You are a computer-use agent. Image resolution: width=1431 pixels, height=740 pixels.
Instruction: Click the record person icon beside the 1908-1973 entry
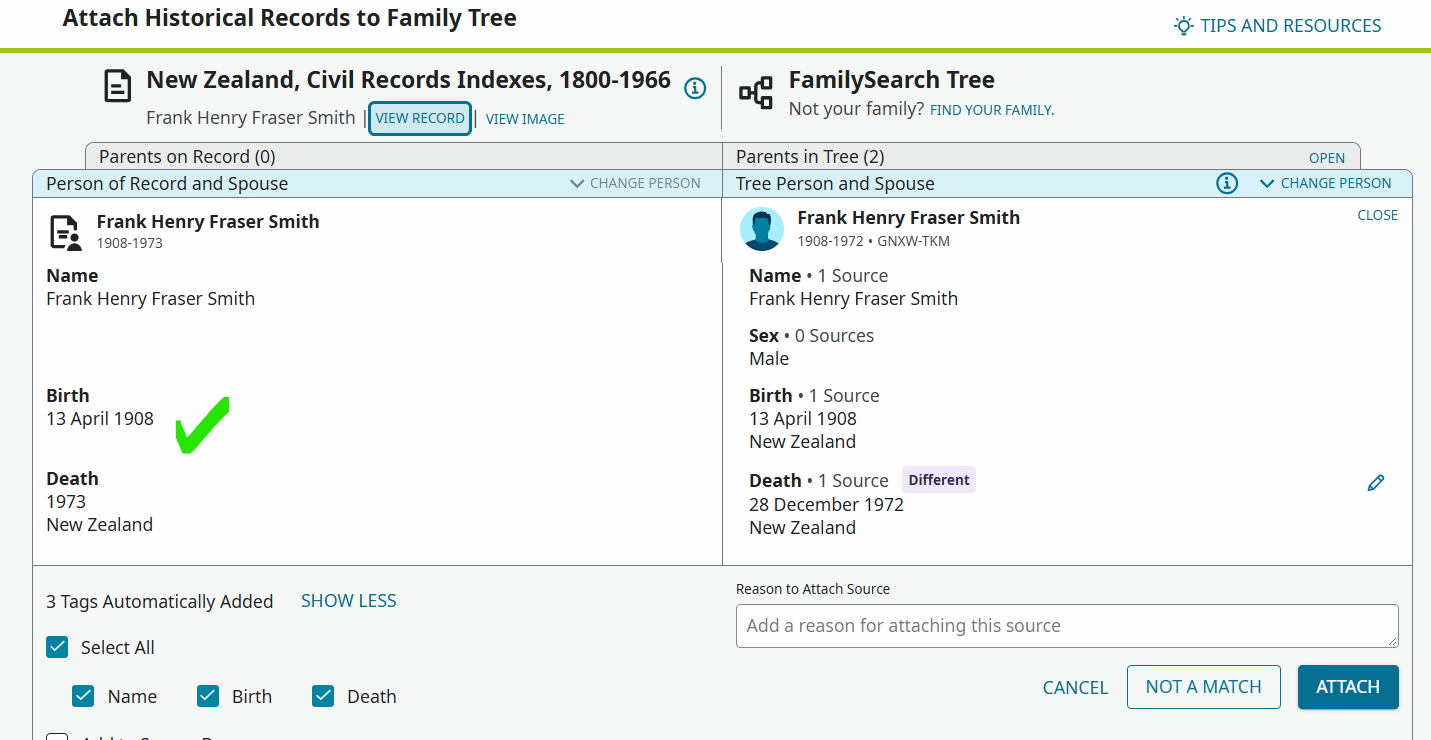tap(66, 232)
